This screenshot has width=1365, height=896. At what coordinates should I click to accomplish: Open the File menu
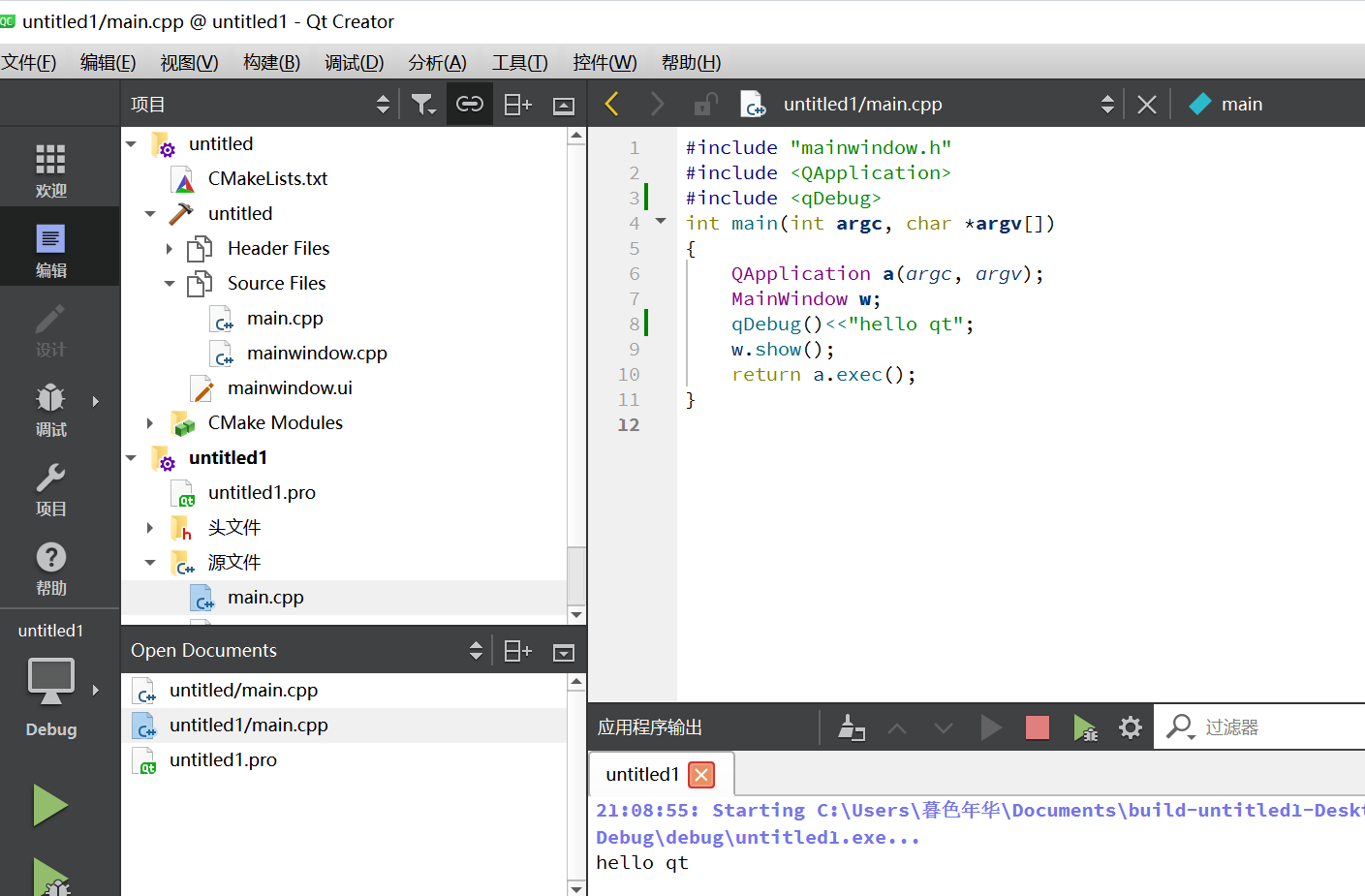[x=29, y=62]
